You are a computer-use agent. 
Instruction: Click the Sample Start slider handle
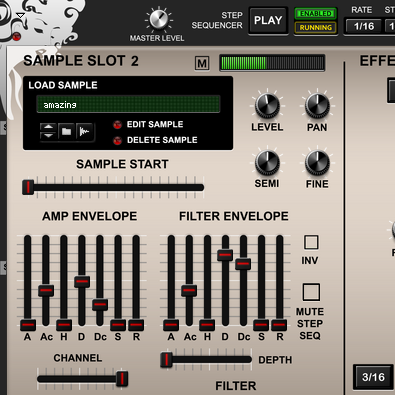(28, 187)
